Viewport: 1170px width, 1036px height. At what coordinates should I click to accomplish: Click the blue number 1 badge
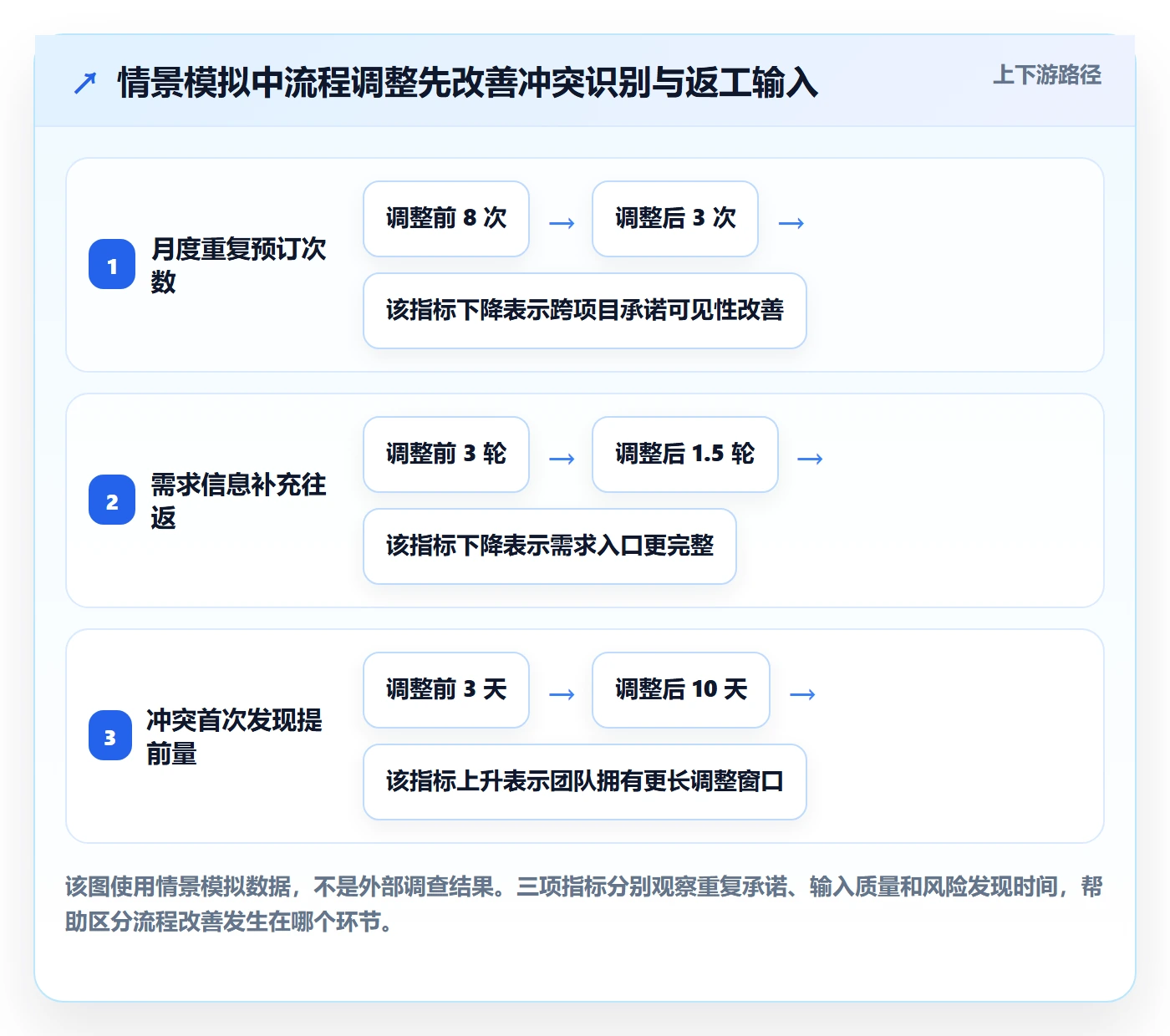coord(112,265)
